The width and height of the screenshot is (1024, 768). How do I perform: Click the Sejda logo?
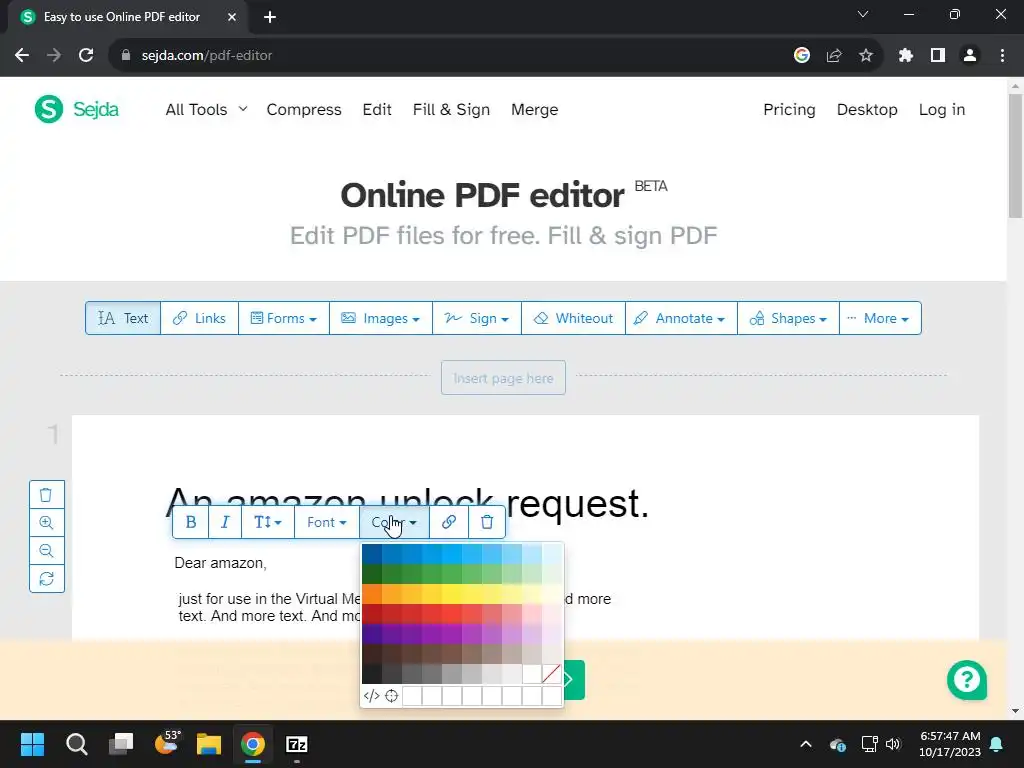(x=76, y=108)
